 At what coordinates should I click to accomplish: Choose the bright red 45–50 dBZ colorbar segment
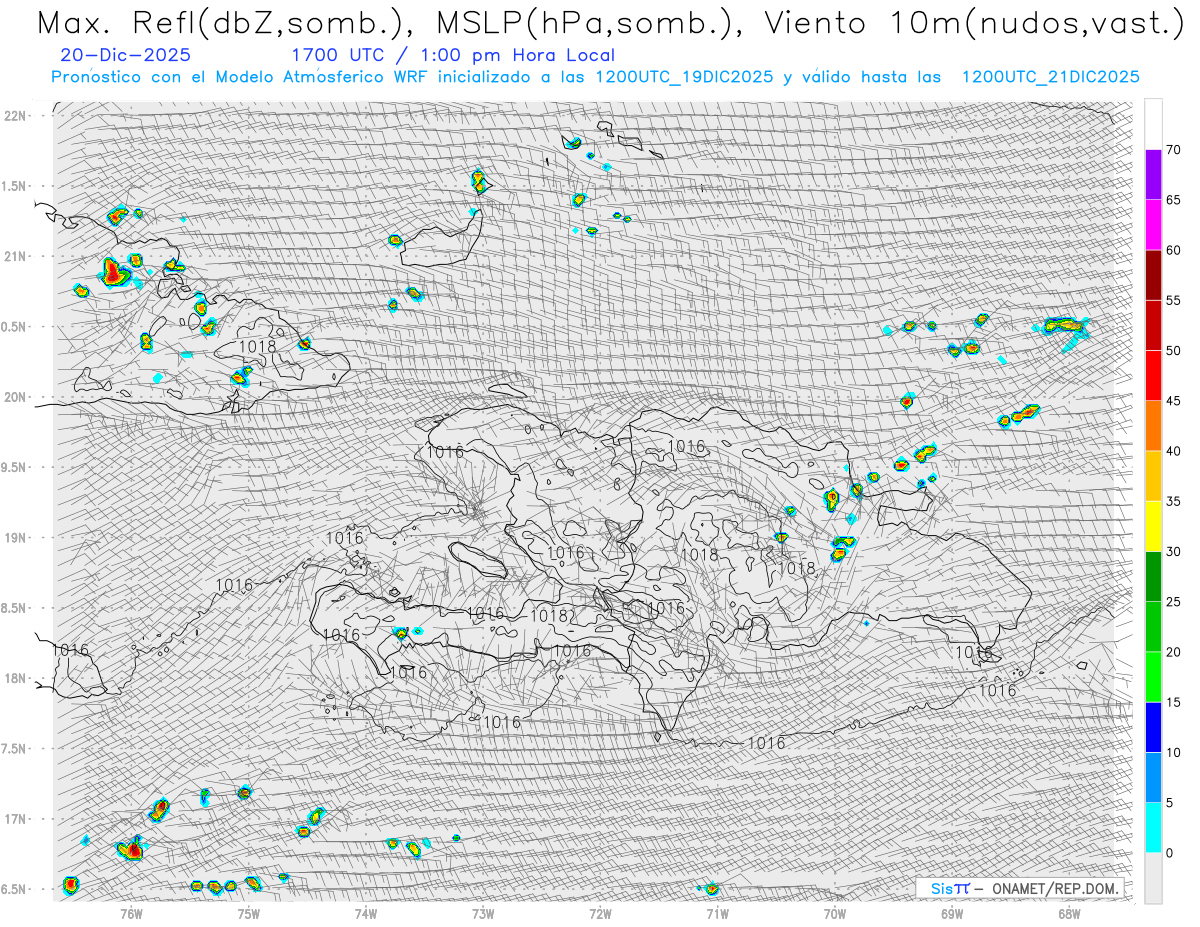point(1153,376)
